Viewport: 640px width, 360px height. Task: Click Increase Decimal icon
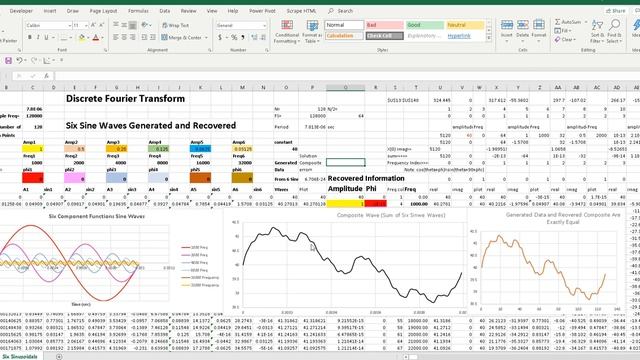coord(254,38)
